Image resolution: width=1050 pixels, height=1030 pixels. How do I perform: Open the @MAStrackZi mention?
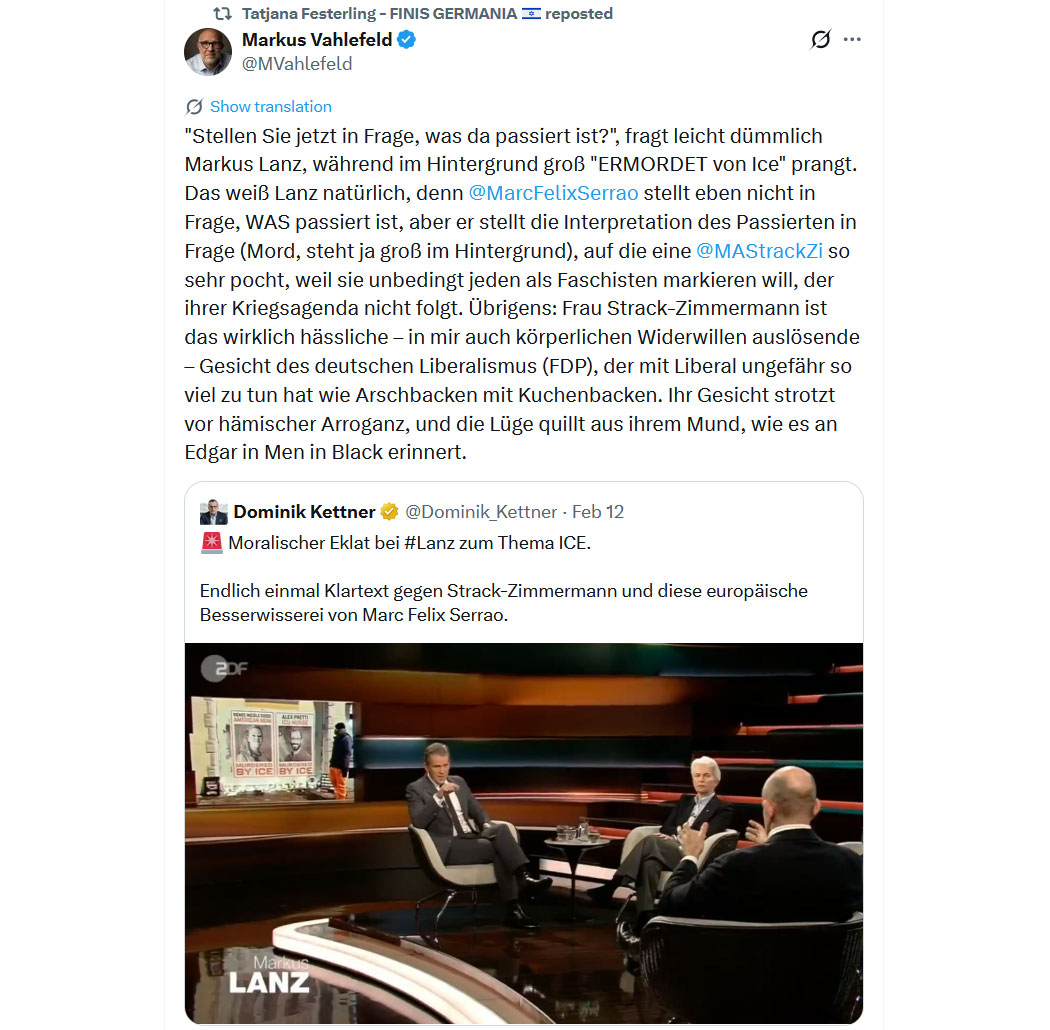tap(759, 251)
